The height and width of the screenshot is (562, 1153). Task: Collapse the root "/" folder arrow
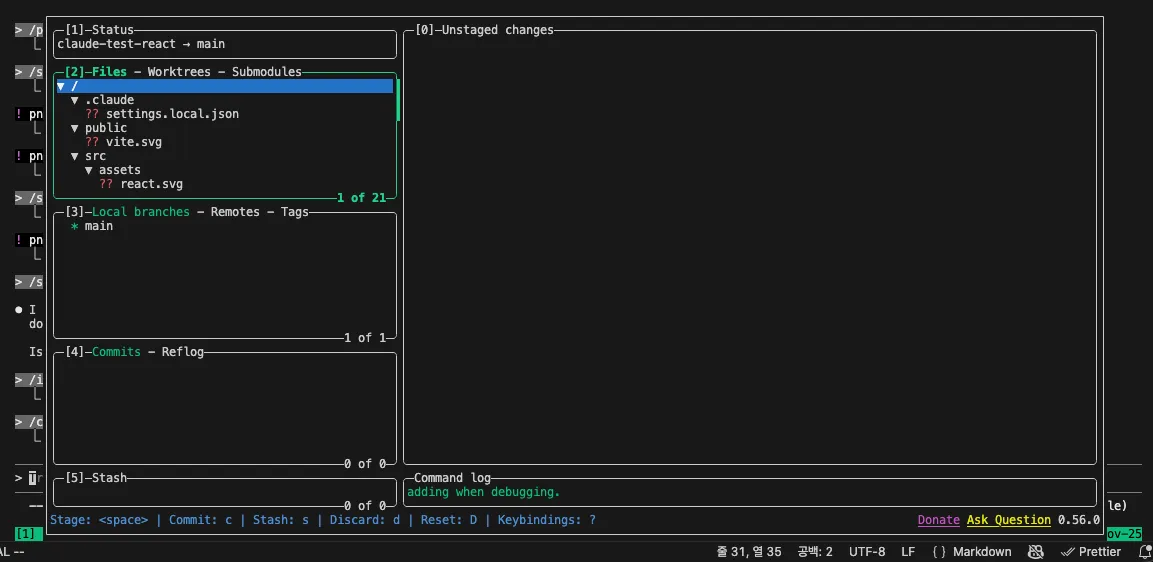click(x=61, y=86)
